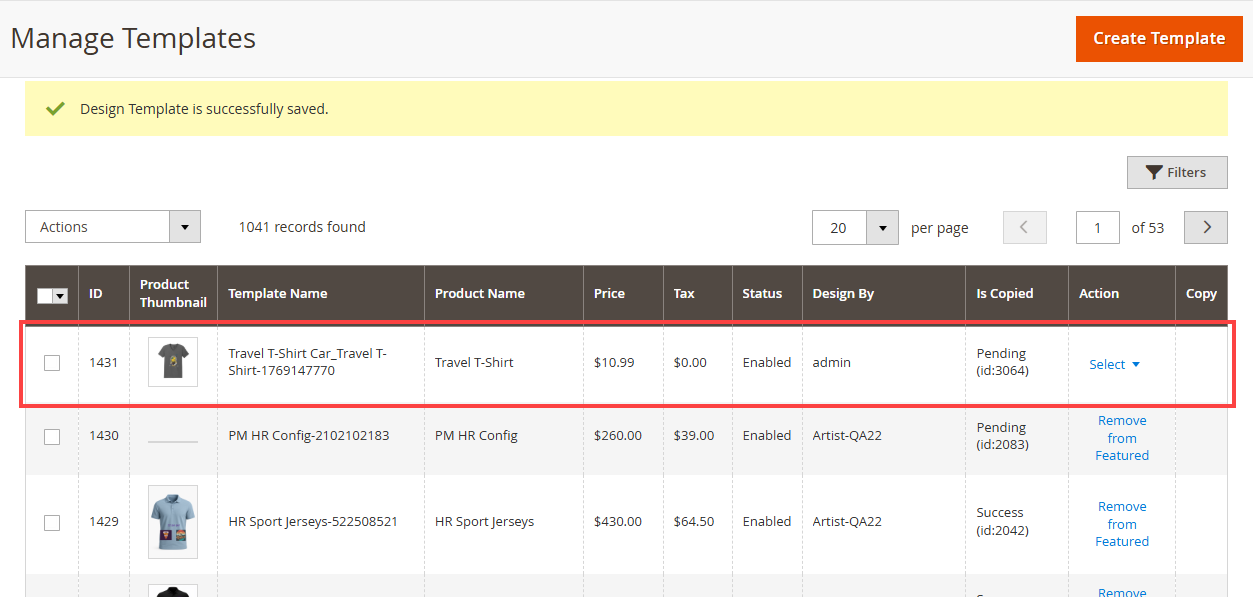The height and width of the screenshot is (597, 1253).
Task: Go to next page arrow
Action: point(1205,227)
